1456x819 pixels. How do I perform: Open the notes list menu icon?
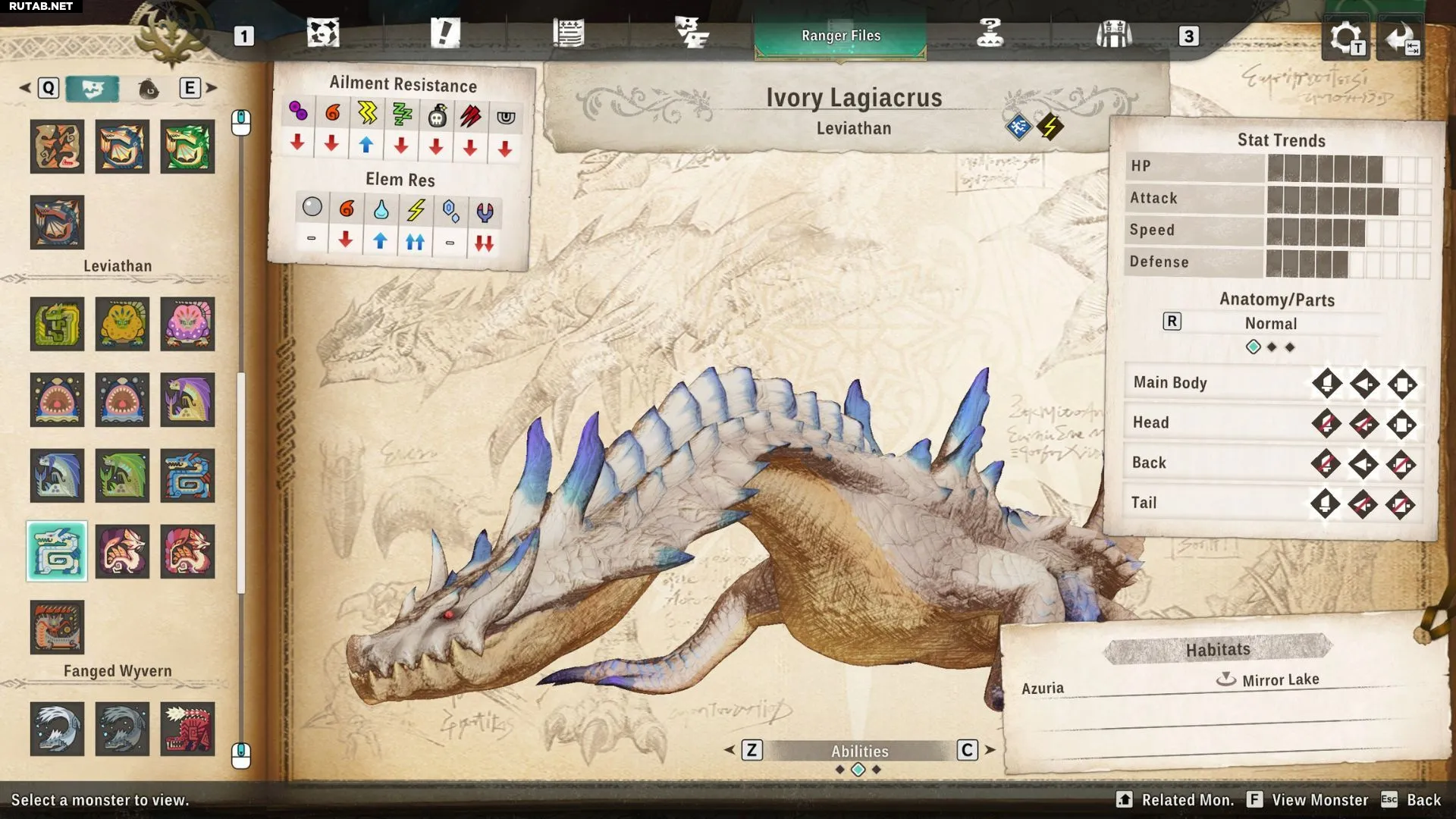(x=568, y=33)
